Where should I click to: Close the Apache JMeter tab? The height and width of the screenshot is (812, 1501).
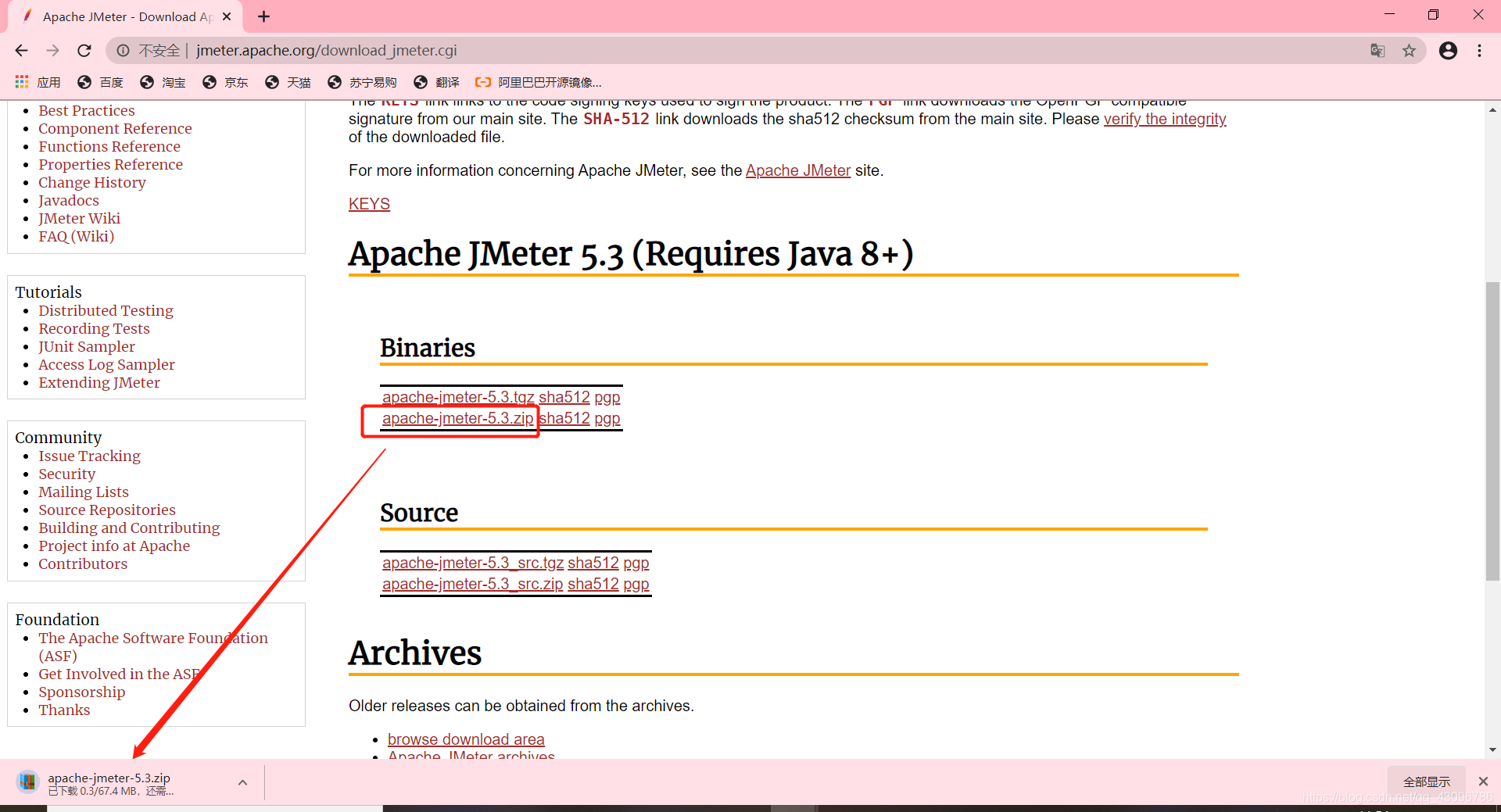[227, 16]
